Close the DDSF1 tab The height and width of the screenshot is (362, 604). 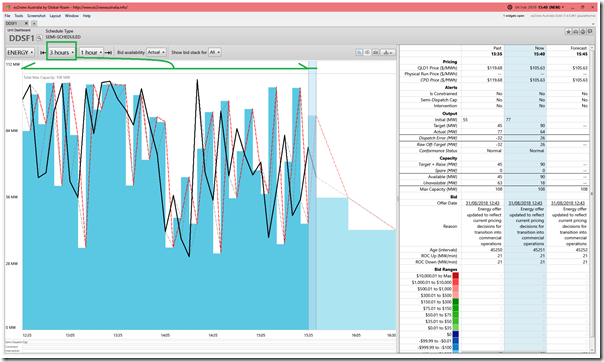click(27, 23)
